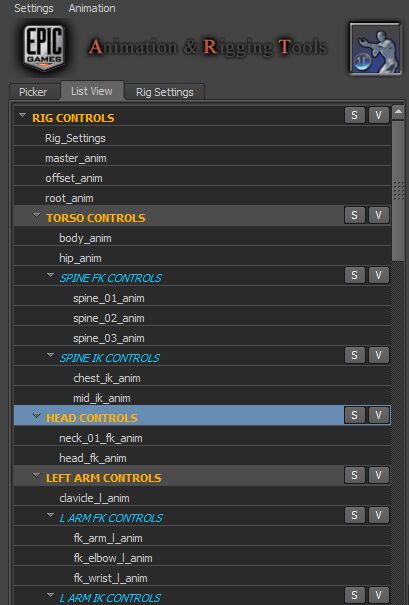This screenshot has width=409, height=605.
Task: Select the master_anim control
Action: click(202, 158)
